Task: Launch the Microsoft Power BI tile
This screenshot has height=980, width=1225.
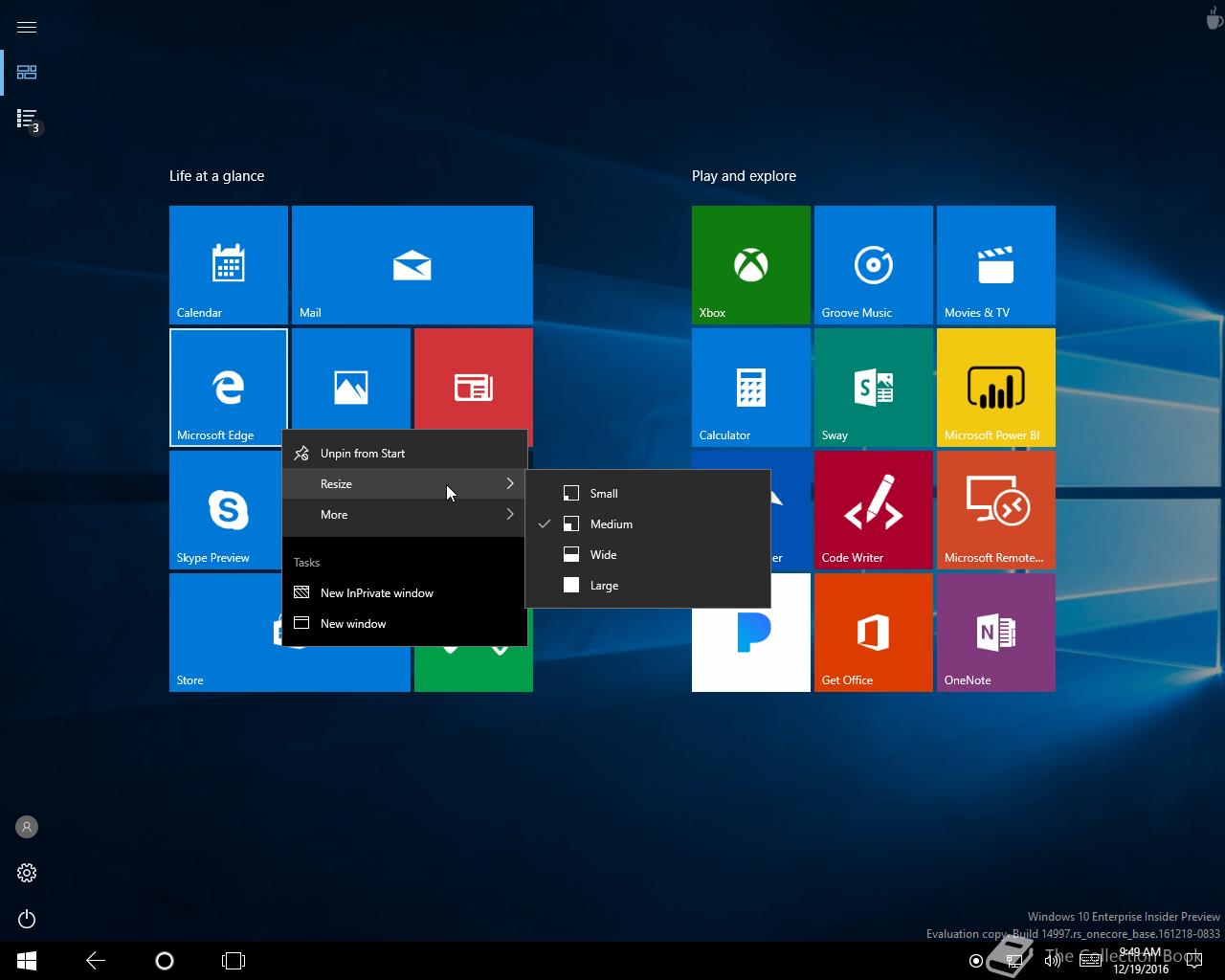Action: click(996, 388)
